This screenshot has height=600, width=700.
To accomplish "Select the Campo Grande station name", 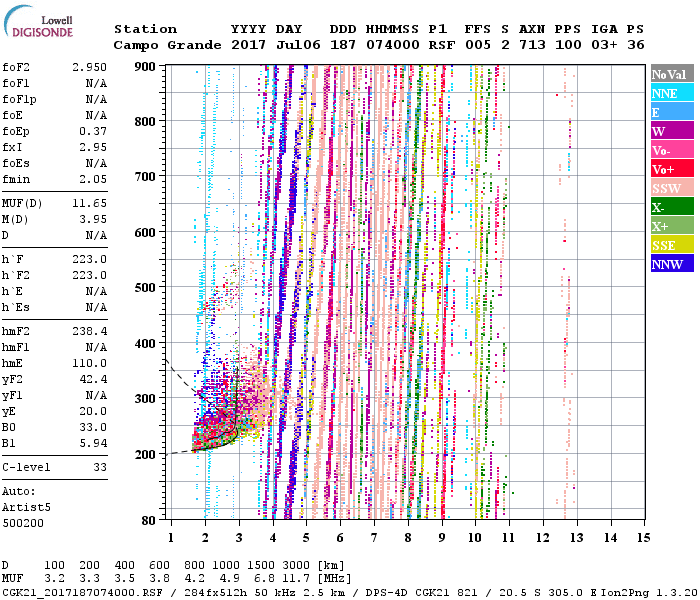I will pos(164,45).
